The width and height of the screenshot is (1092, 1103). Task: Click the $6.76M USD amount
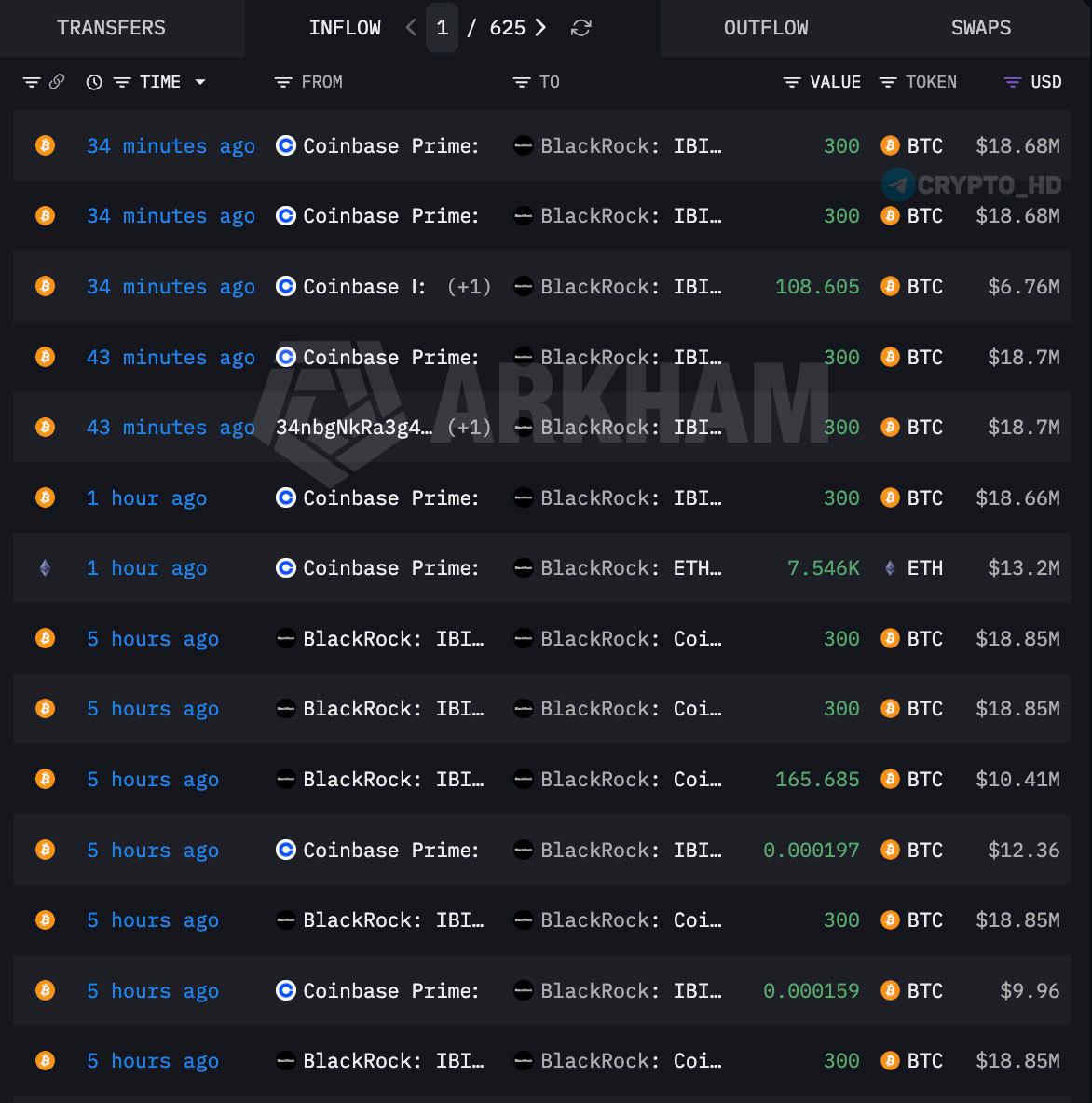(x=1024, y=286)
